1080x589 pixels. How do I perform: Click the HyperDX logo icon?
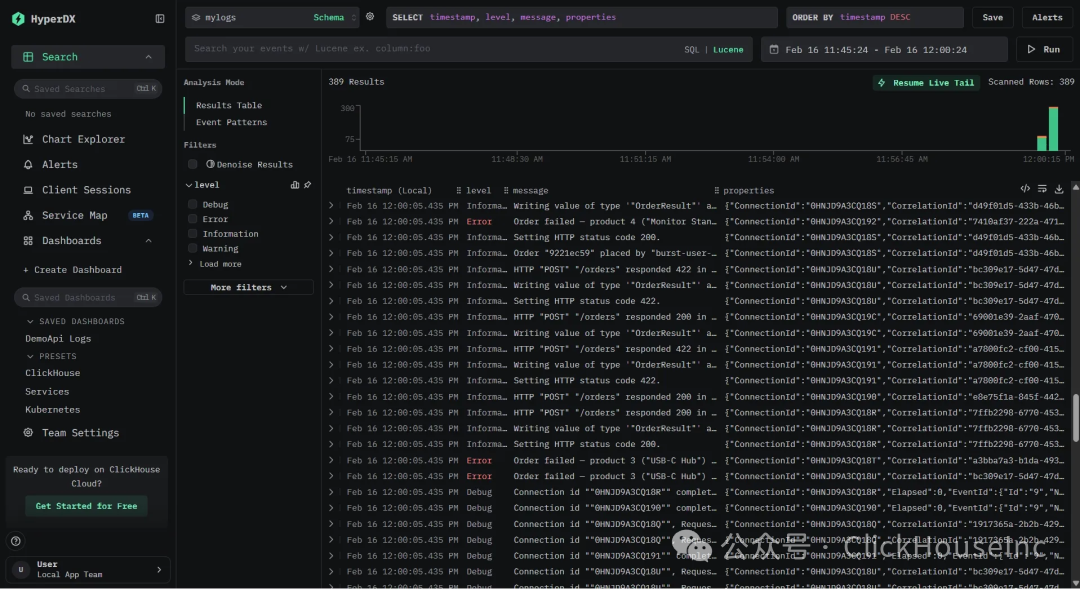tap(19, 19)
